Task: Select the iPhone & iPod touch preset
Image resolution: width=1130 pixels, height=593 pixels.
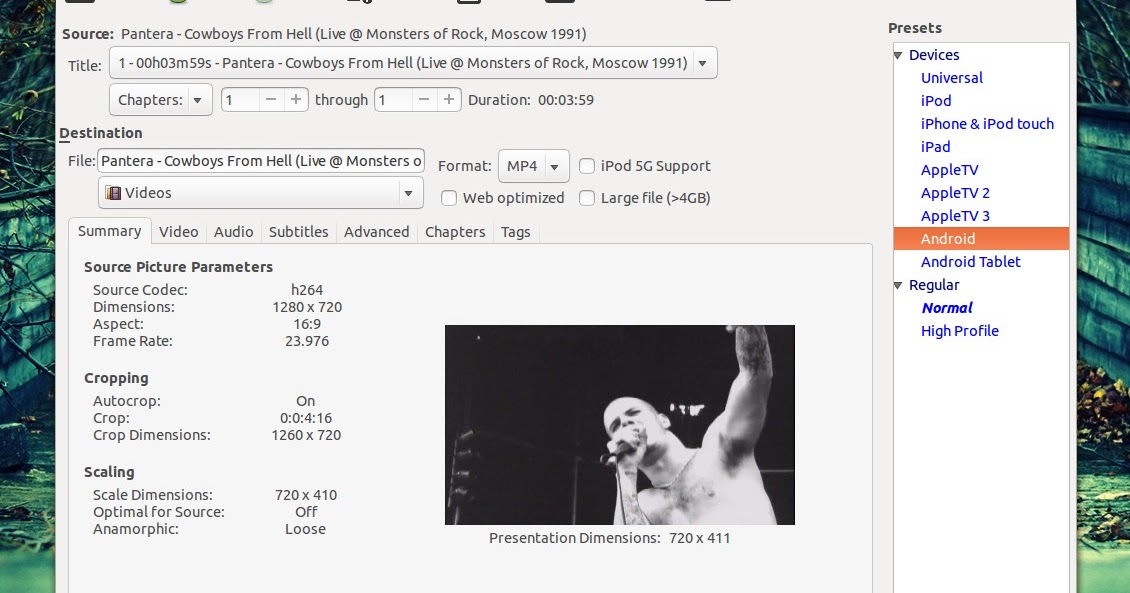Action: click(987, 124)
